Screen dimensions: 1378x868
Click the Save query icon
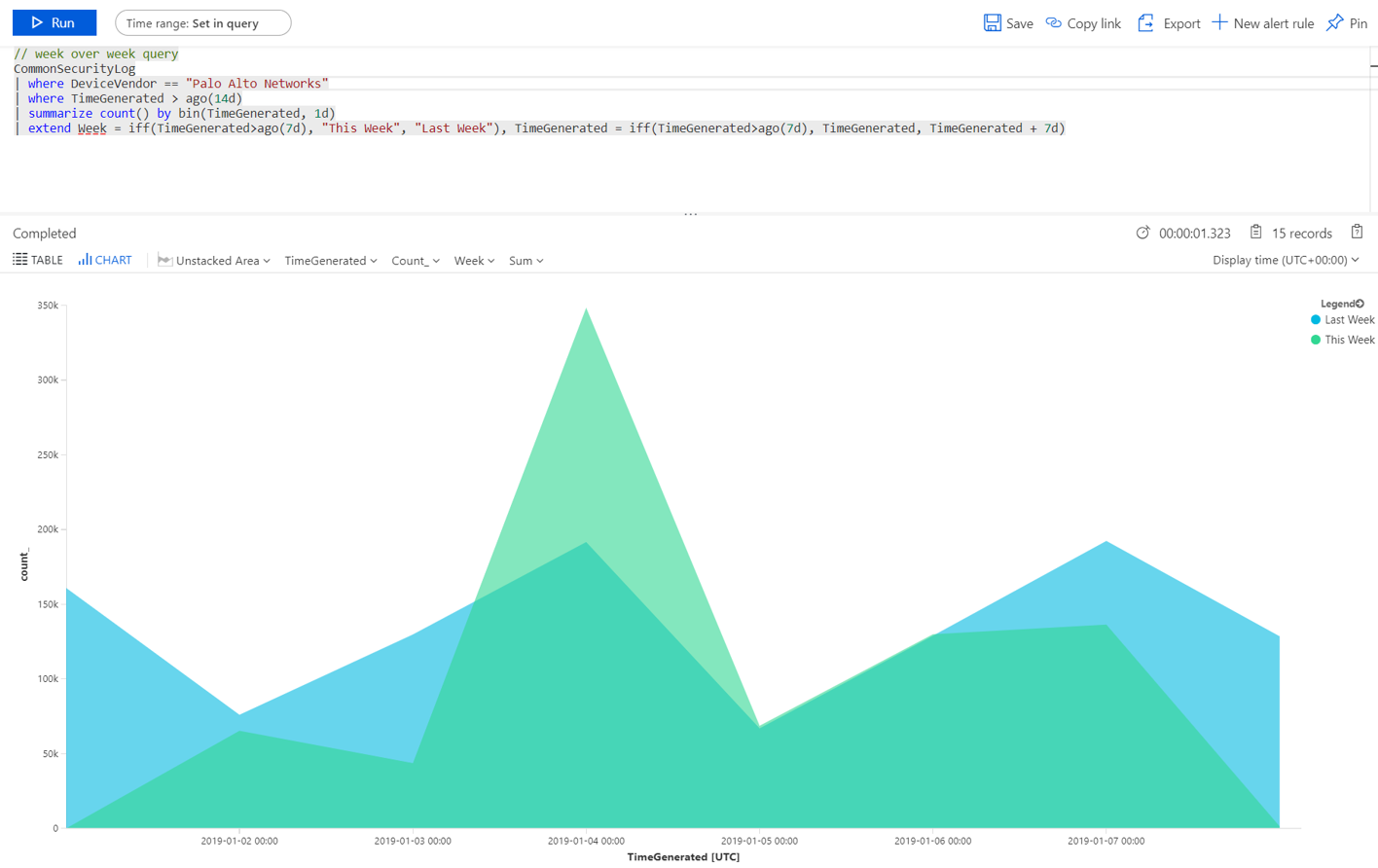pos(991,22)
